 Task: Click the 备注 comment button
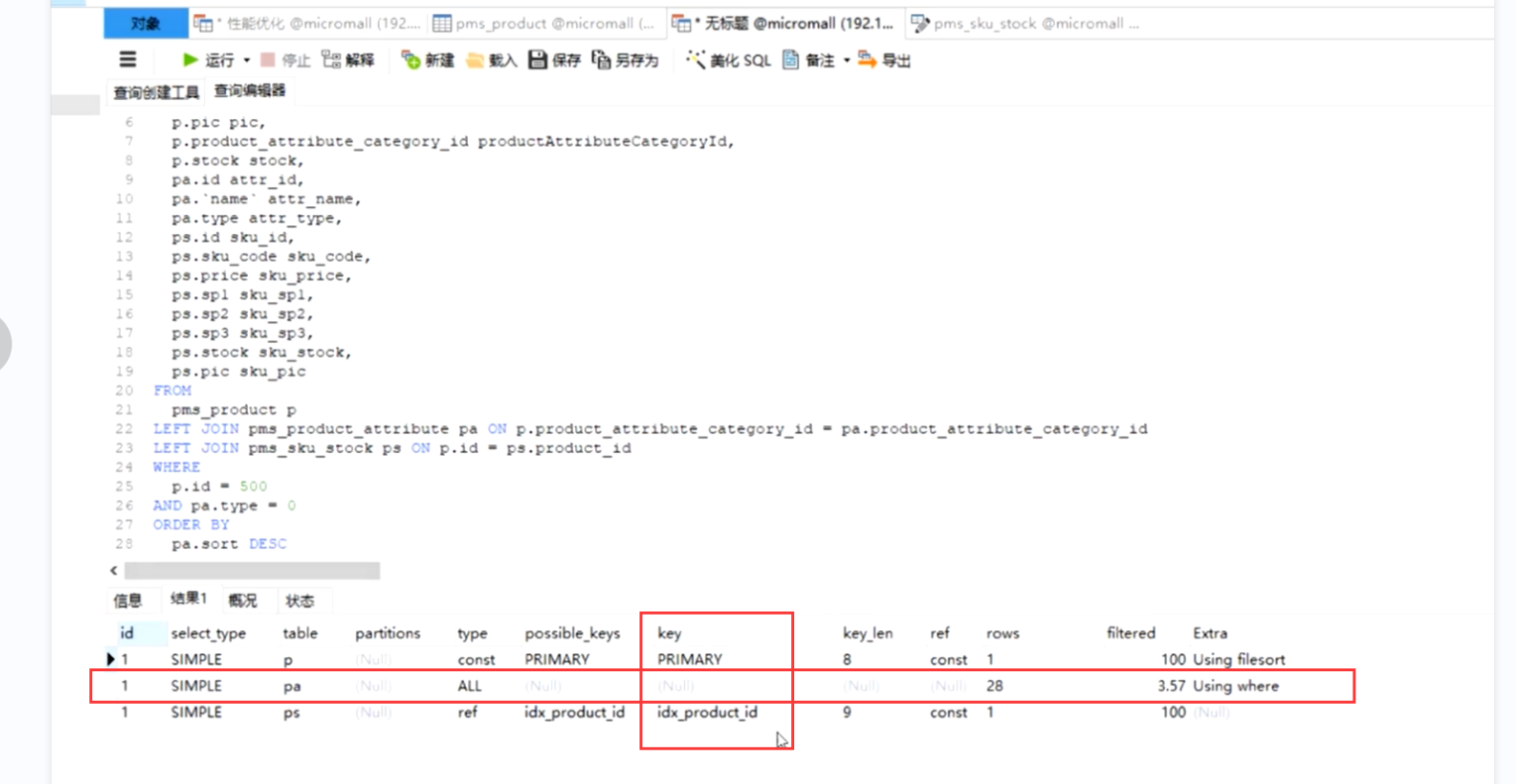pyautogui.click(x=809, y=60)
